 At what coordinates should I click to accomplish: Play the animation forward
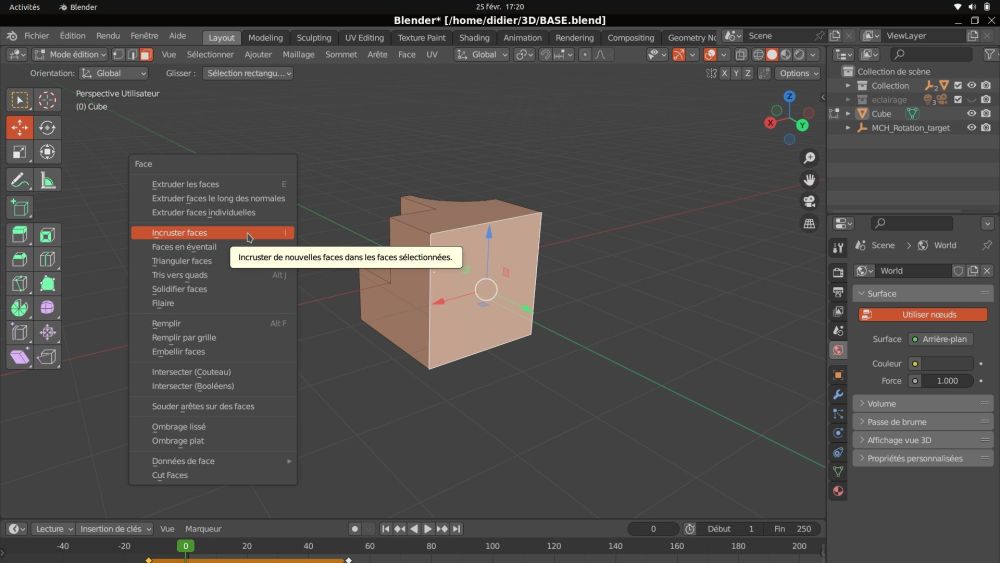(x=428, y=529)
